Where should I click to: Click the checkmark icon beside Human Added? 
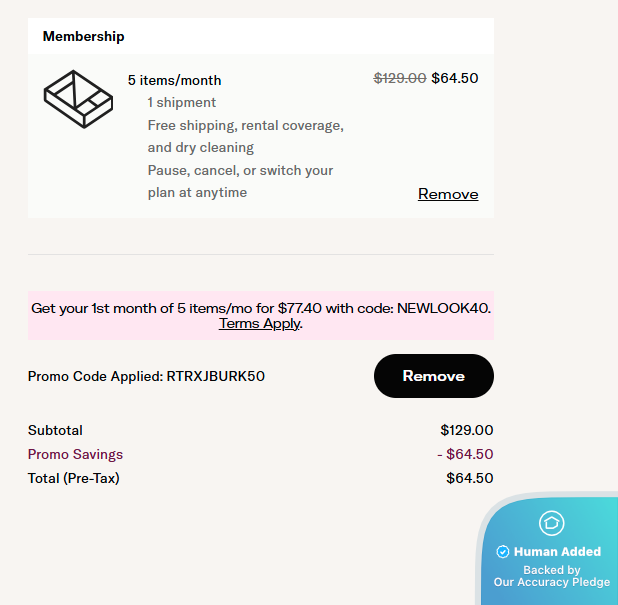pos(503,552)
